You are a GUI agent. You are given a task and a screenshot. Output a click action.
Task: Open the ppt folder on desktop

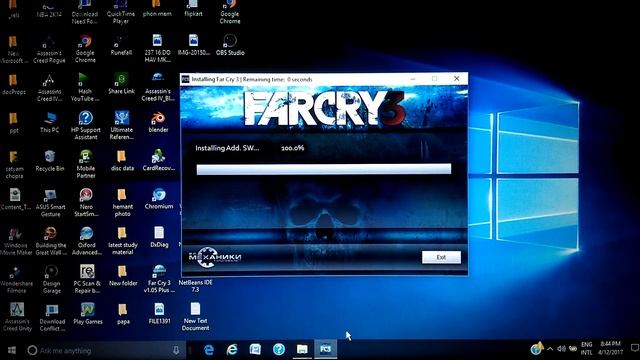[x=13, y=122]
